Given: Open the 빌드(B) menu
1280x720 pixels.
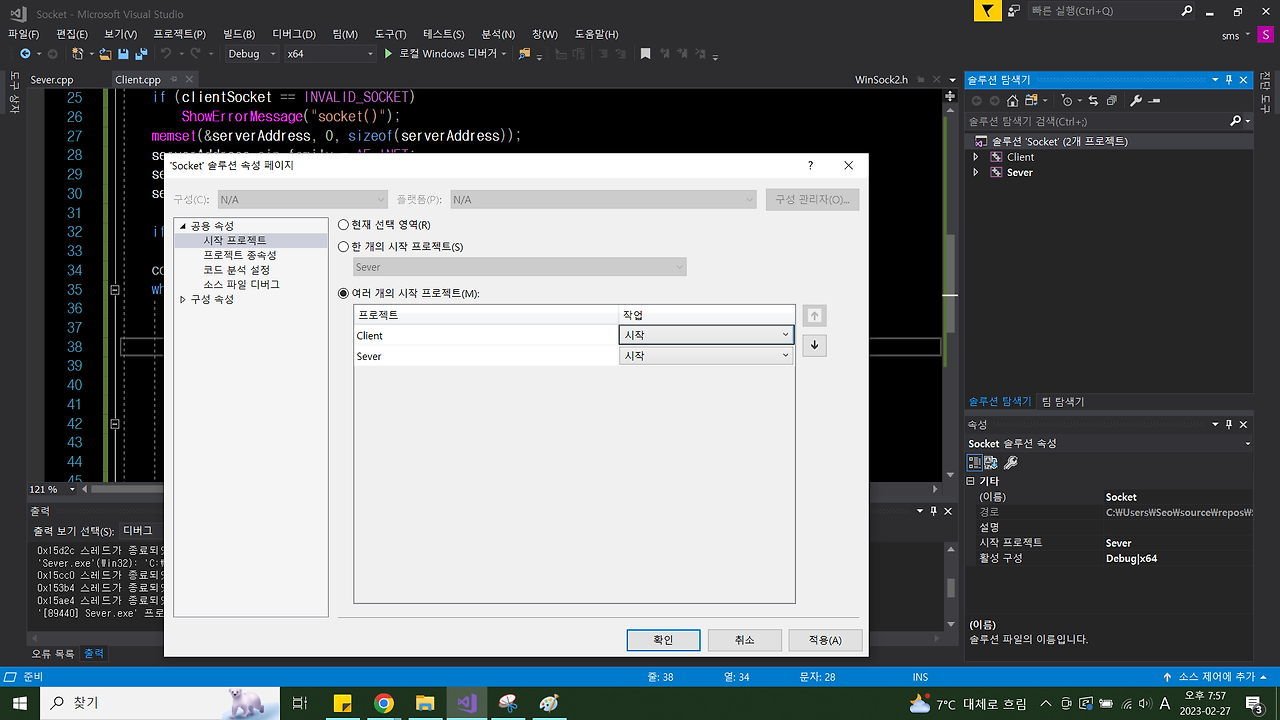Looking at the screenshot, I should click(238, 34).
